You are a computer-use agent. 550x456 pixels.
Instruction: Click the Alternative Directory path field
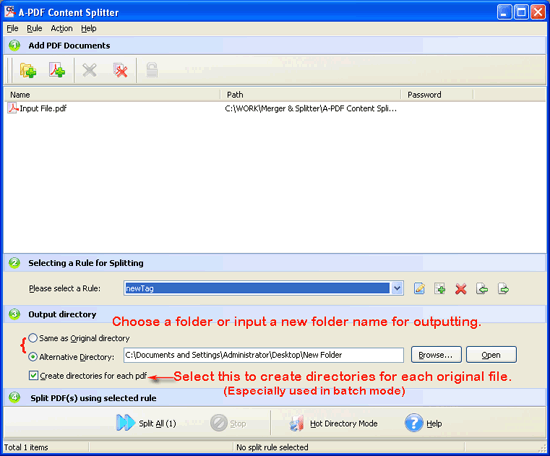[263, 355]
